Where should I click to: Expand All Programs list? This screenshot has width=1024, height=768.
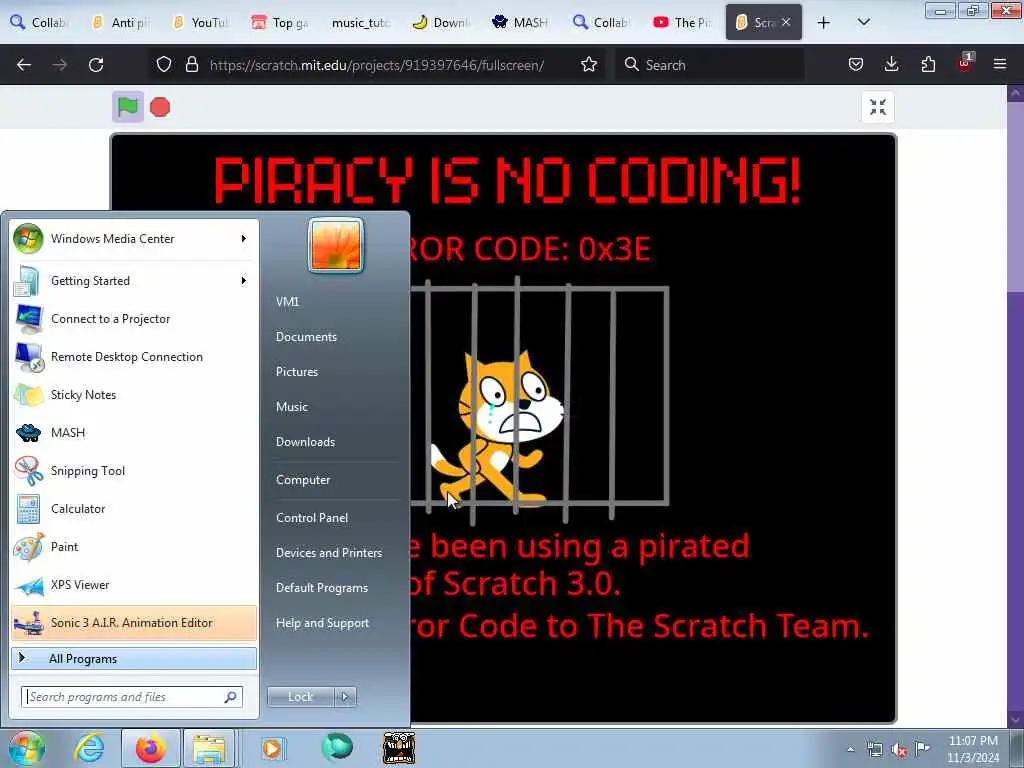134,658
